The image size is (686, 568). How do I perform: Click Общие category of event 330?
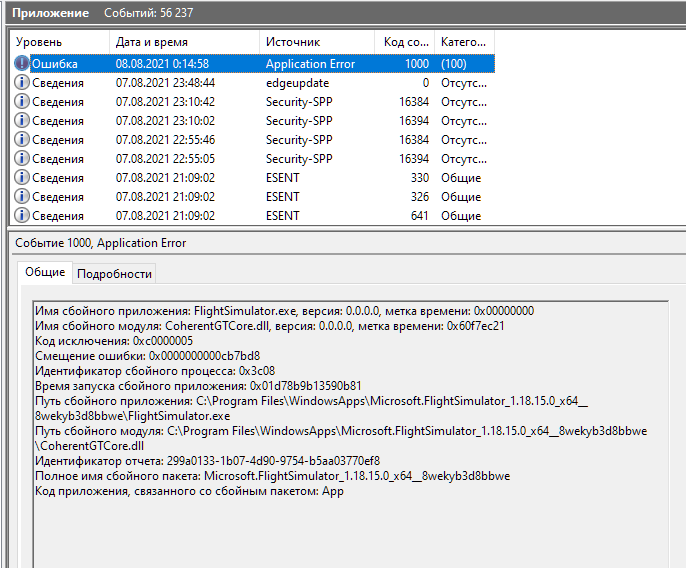(461, 178)
